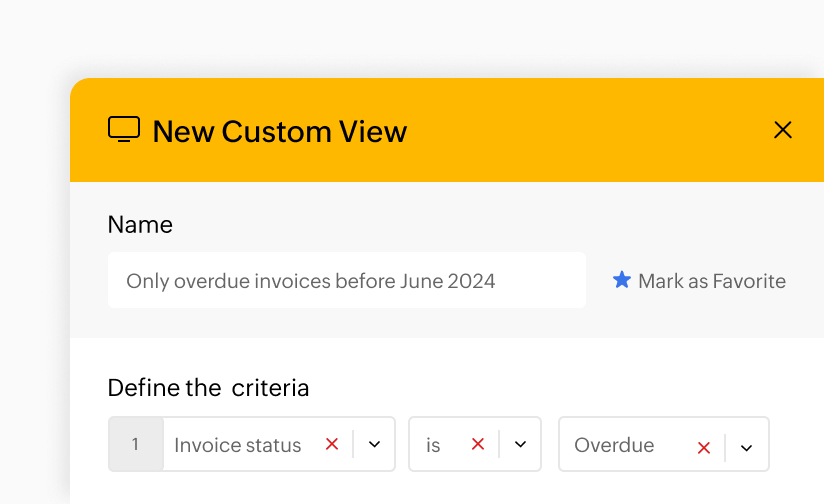Select the Invoice status field text
Image resolution: width=824 pixels, height=504 pixels.
click(238, 445)
